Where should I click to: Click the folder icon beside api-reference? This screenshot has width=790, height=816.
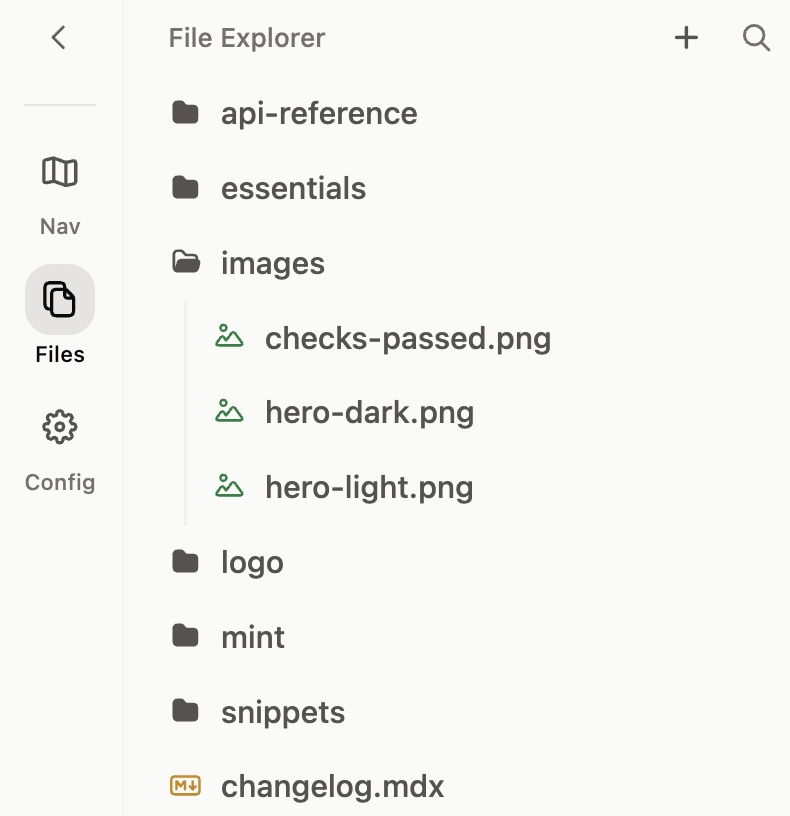tap(185, 113)
